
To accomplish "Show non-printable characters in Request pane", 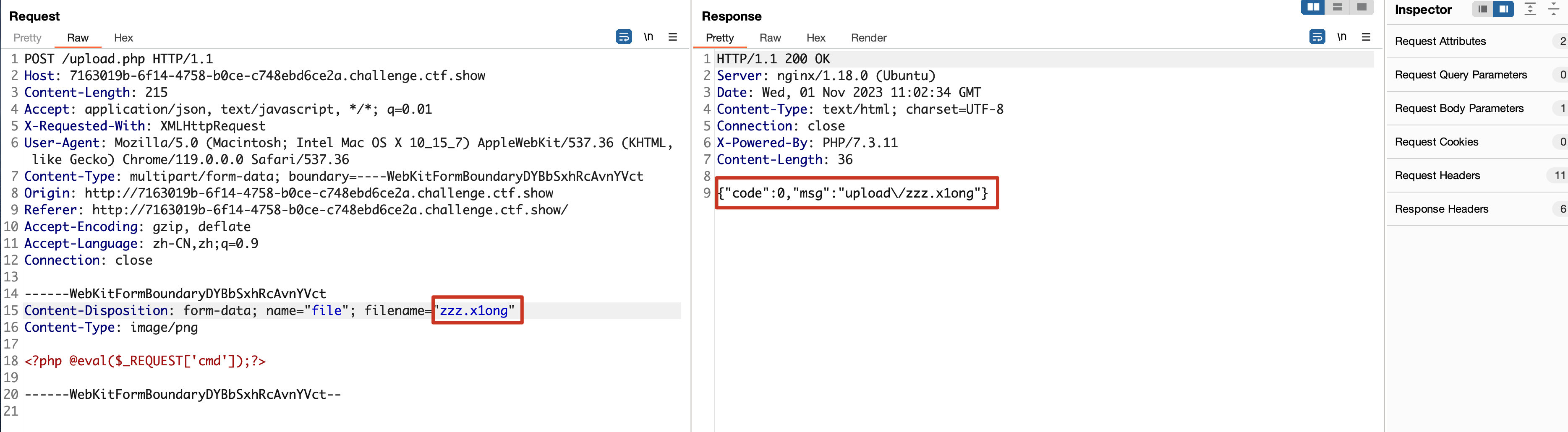I will point(649,37).
